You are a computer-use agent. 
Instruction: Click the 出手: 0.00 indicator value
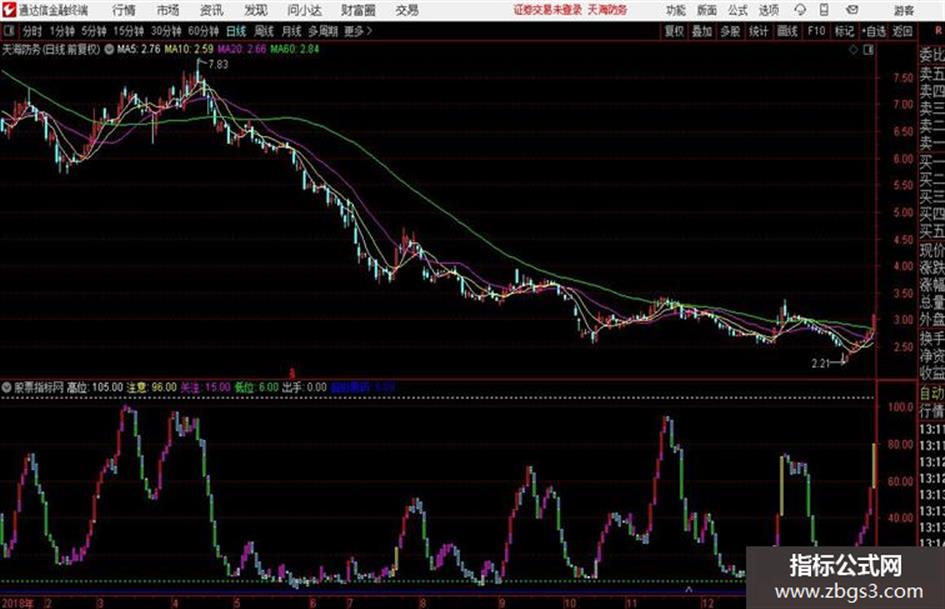304,387
